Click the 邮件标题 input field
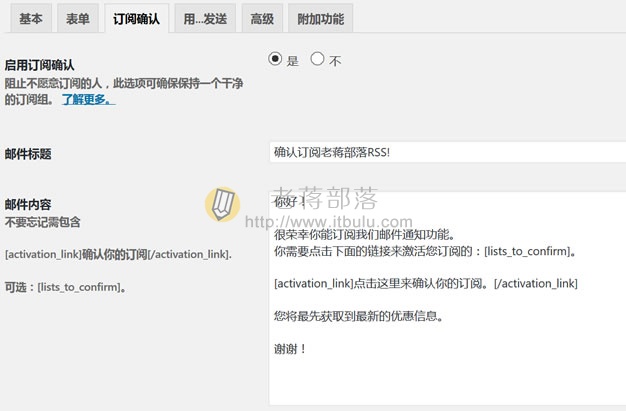This screenshot has height=411, width=626. 448,152
